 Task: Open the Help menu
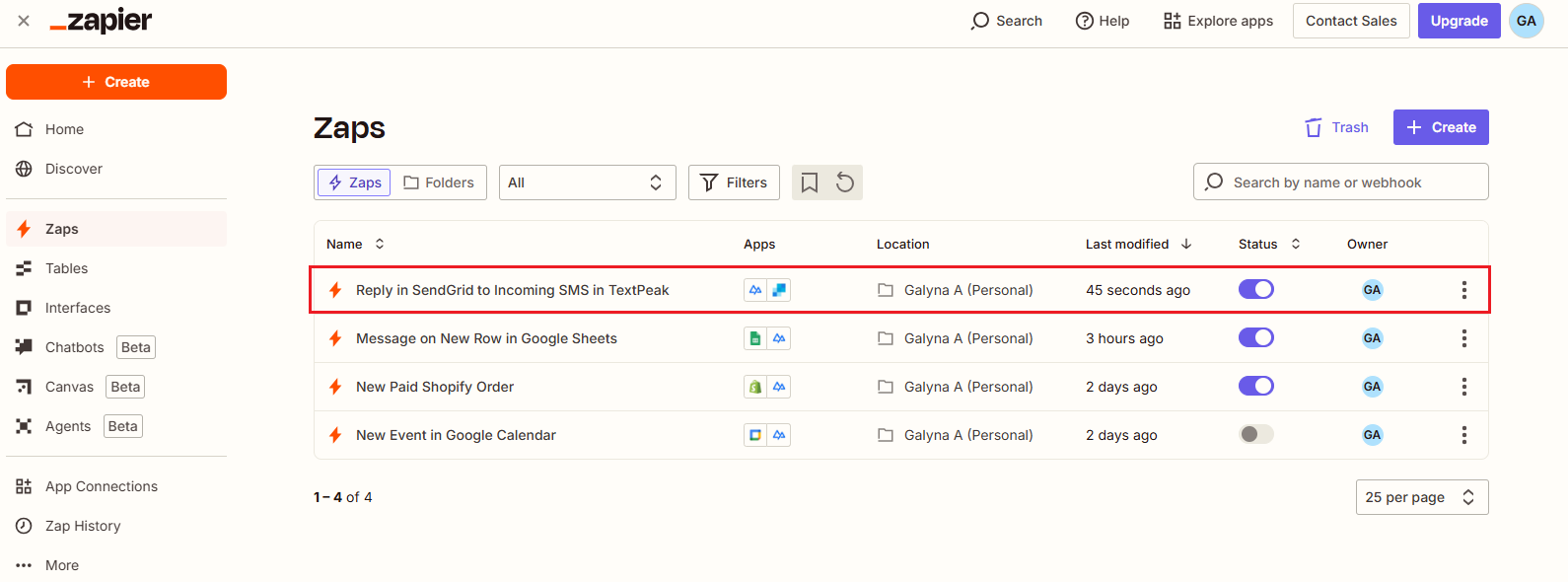1103,21
